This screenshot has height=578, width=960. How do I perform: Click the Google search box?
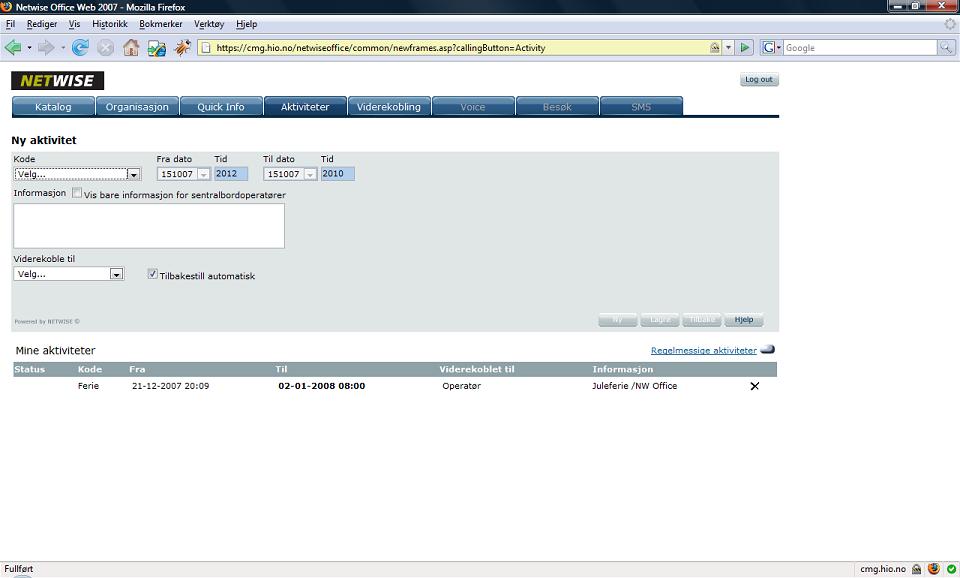point(860,48)
